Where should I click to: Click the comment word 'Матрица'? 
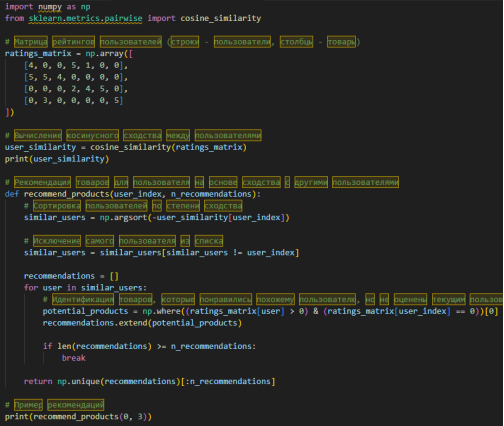pos(31,42)
